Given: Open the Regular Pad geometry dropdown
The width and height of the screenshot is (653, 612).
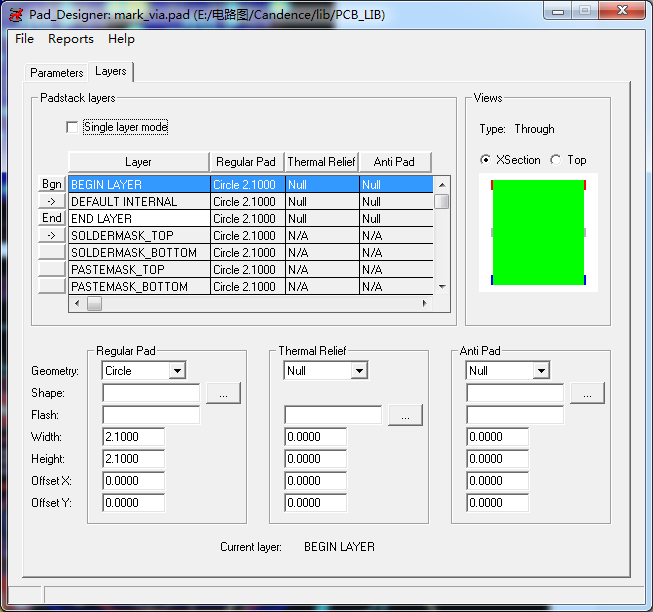Looking at the screenshot, I should coord(177,371).
